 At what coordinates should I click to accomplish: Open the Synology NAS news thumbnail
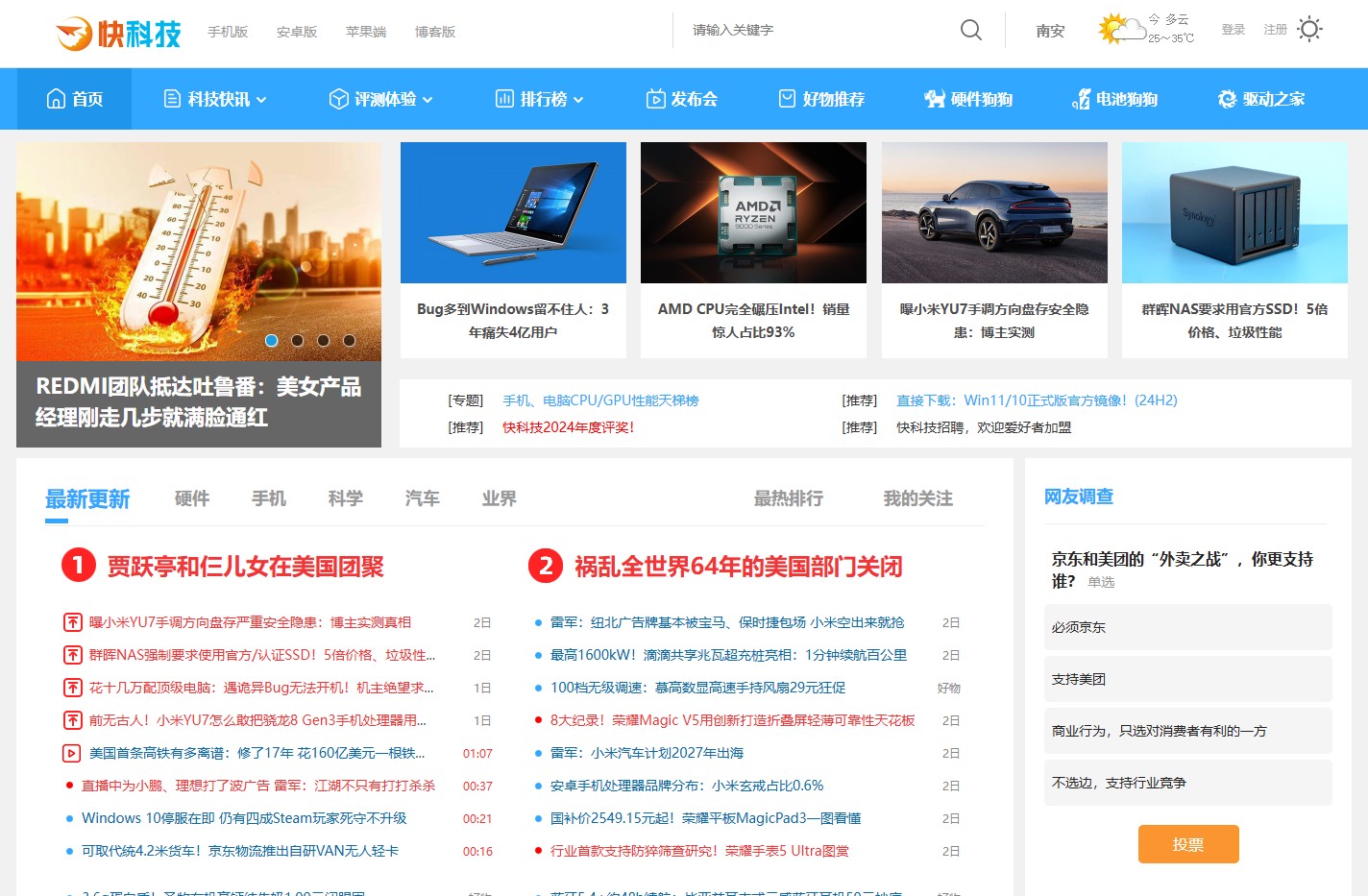pos(1234,212)
